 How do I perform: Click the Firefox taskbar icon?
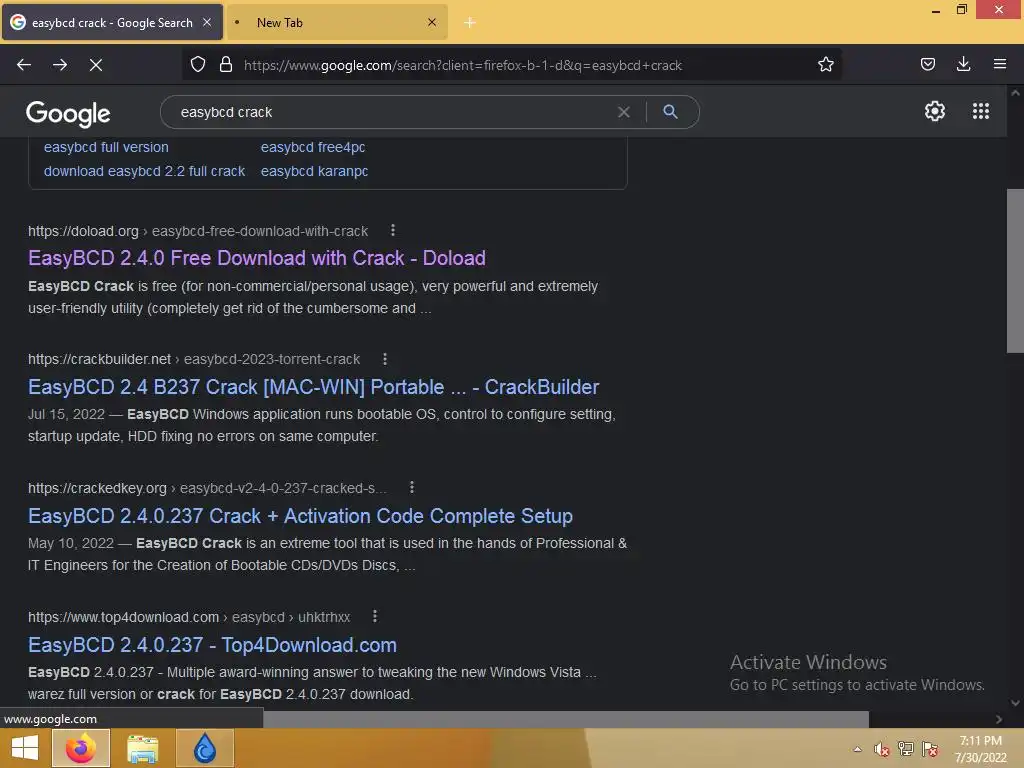point(81,748)
